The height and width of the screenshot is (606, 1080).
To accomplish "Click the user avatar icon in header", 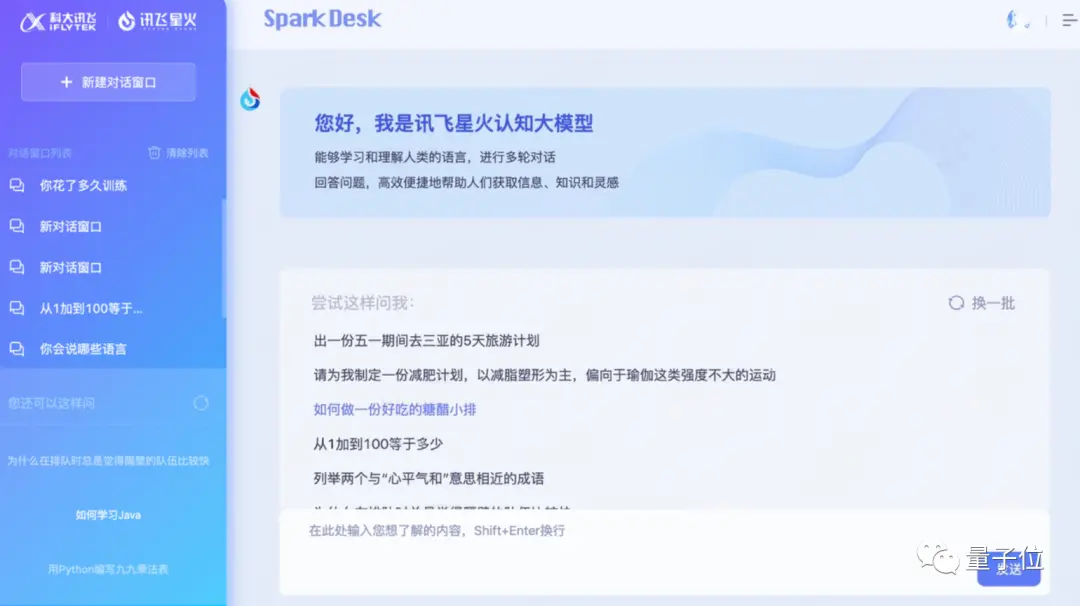I will (x=1017, y=20).
